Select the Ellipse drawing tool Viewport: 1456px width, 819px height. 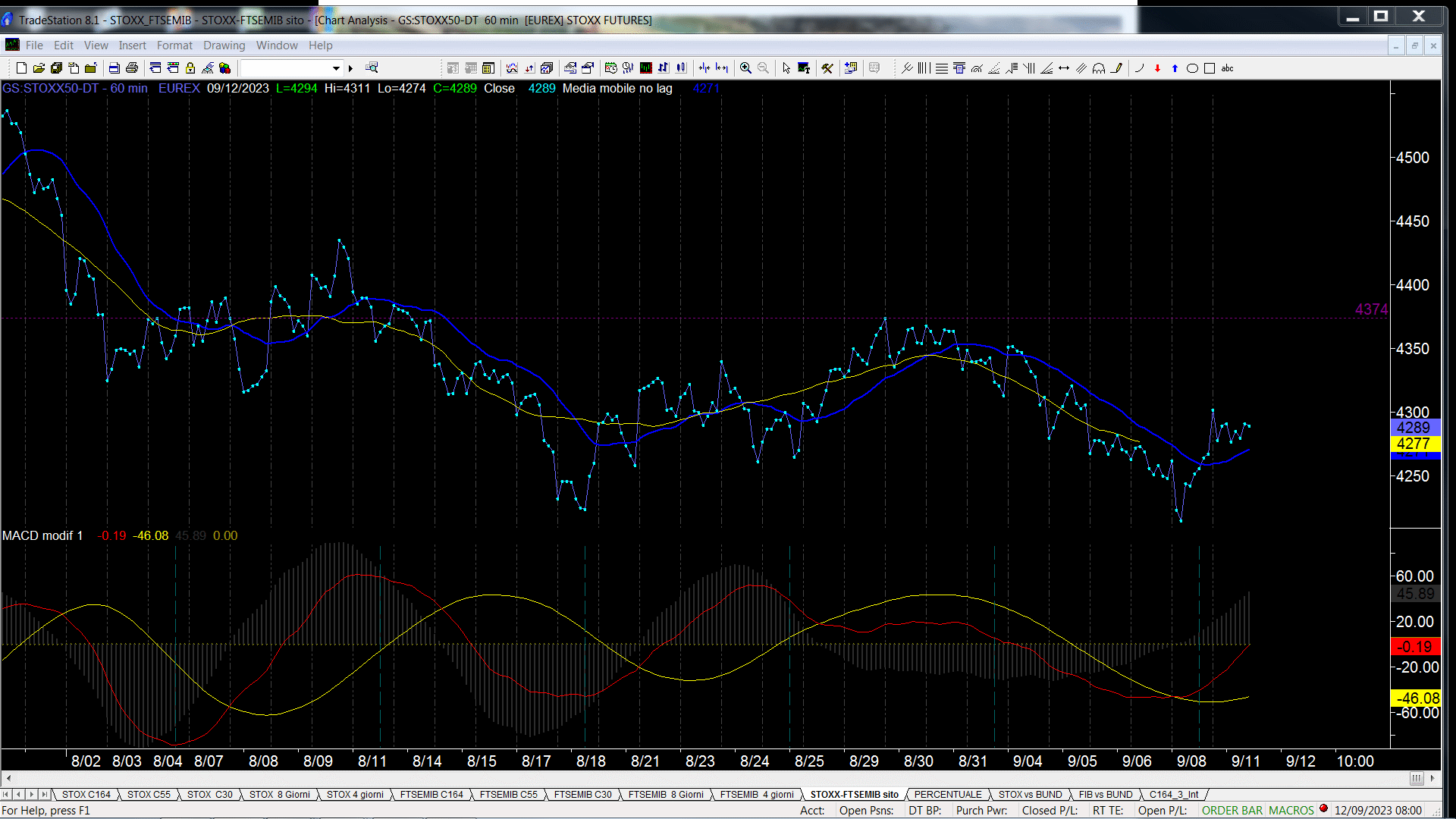(1192, 68)
